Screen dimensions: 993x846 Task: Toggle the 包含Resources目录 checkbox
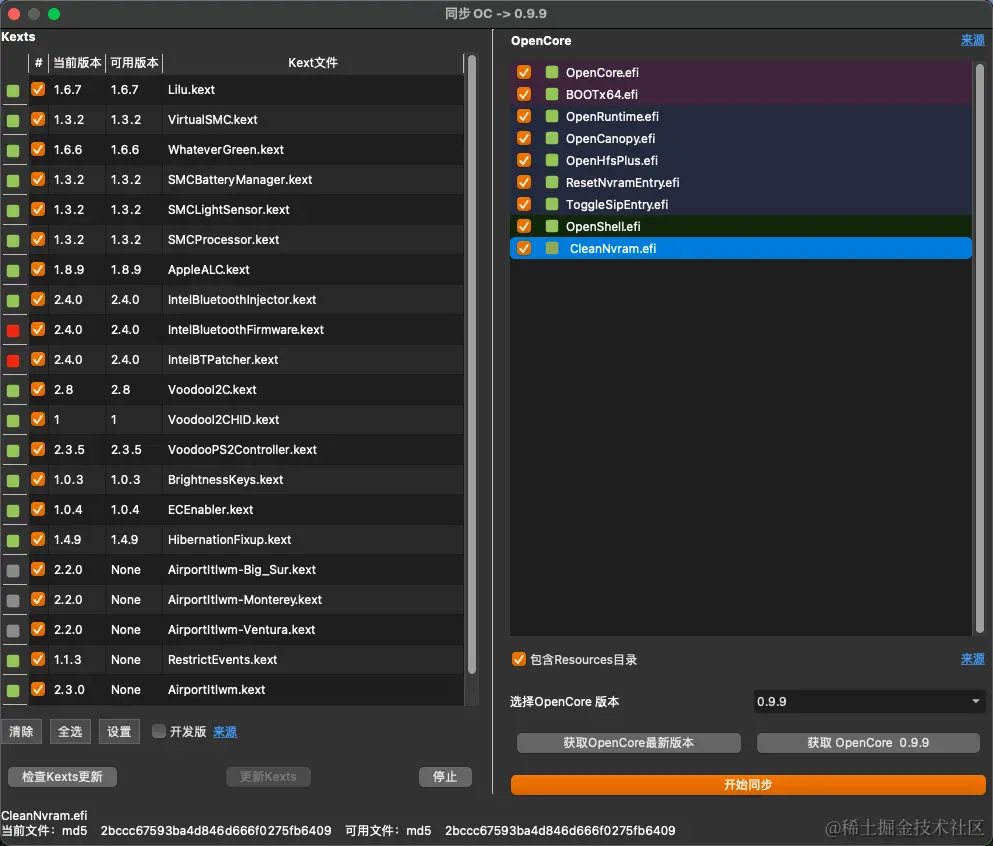coord(519,659)
